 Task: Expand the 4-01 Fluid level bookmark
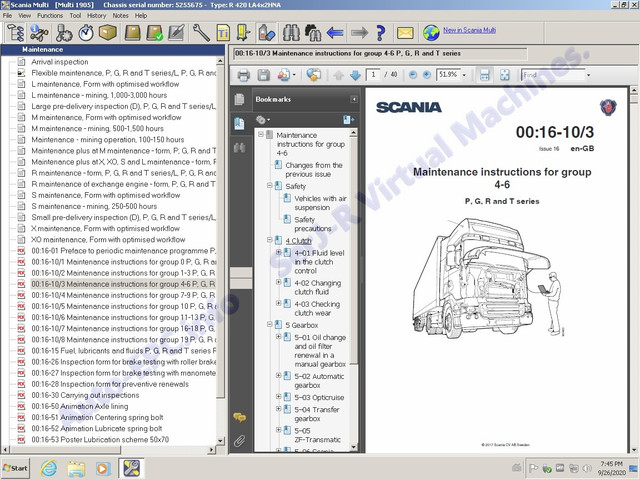click(x=278, y=252)
